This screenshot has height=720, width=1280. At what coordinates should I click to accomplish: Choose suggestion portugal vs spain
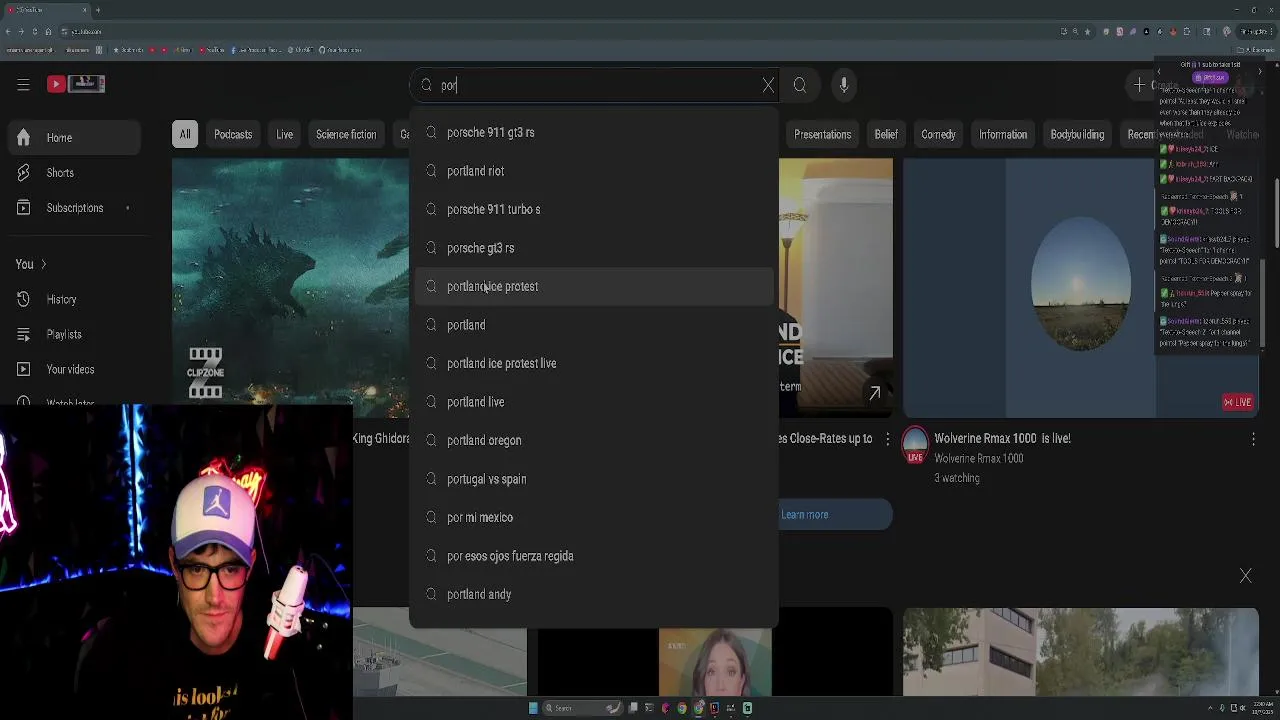594,479
